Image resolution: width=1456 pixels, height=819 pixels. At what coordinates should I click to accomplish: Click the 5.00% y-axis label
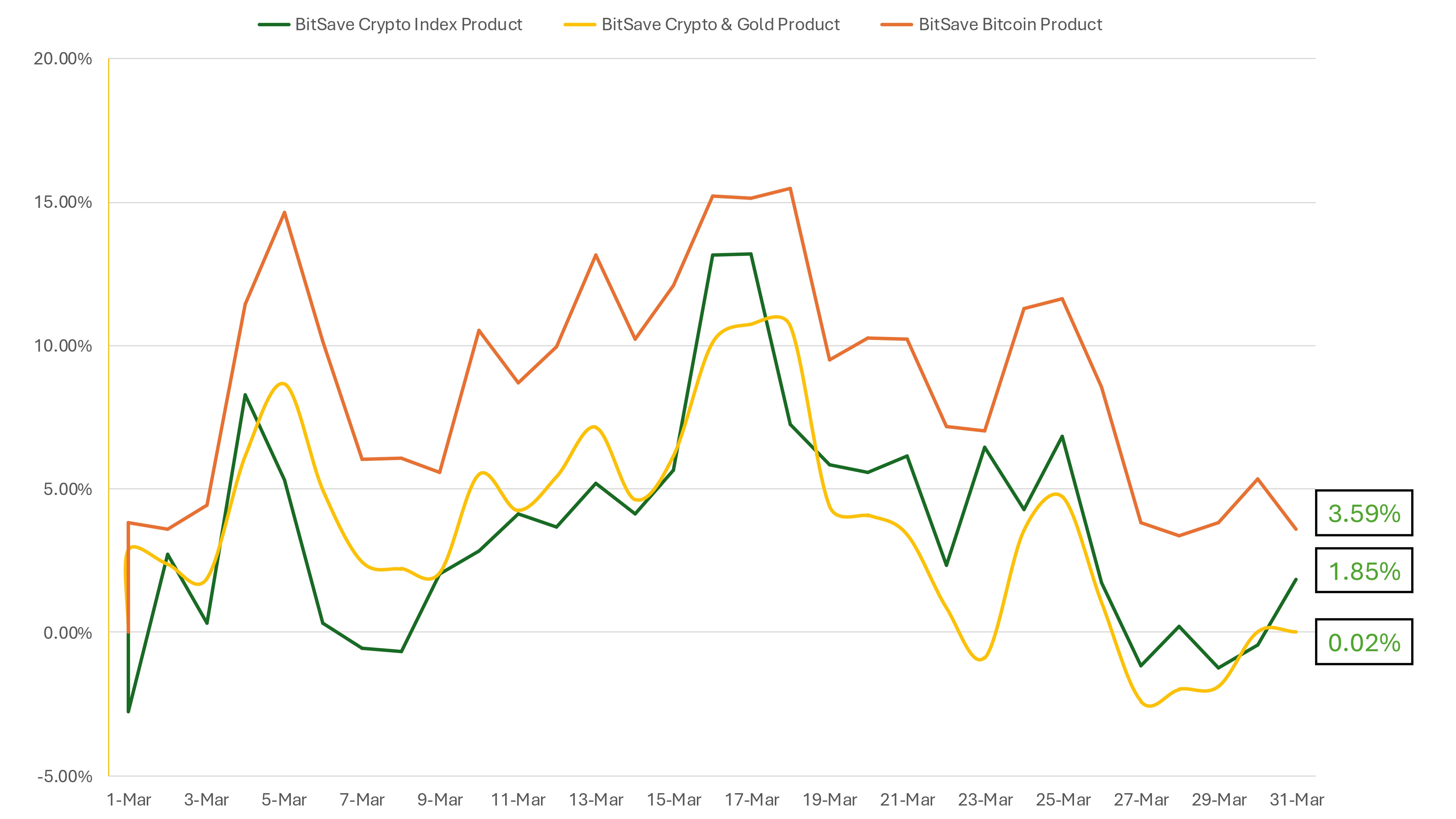(x=67, y=489)
